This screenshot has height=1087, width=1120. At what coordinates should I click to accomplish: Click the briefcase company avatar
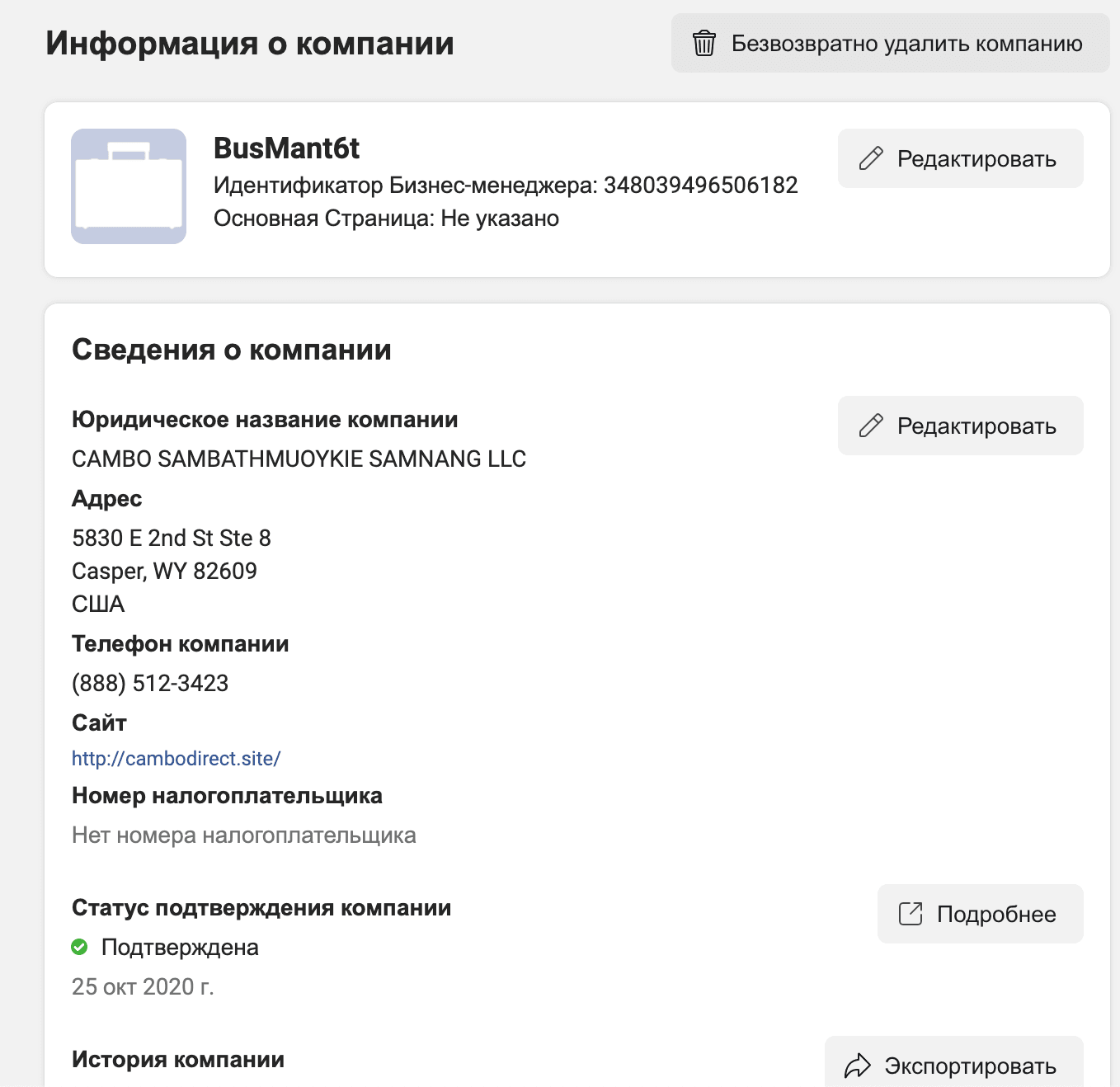pos(129,186)
